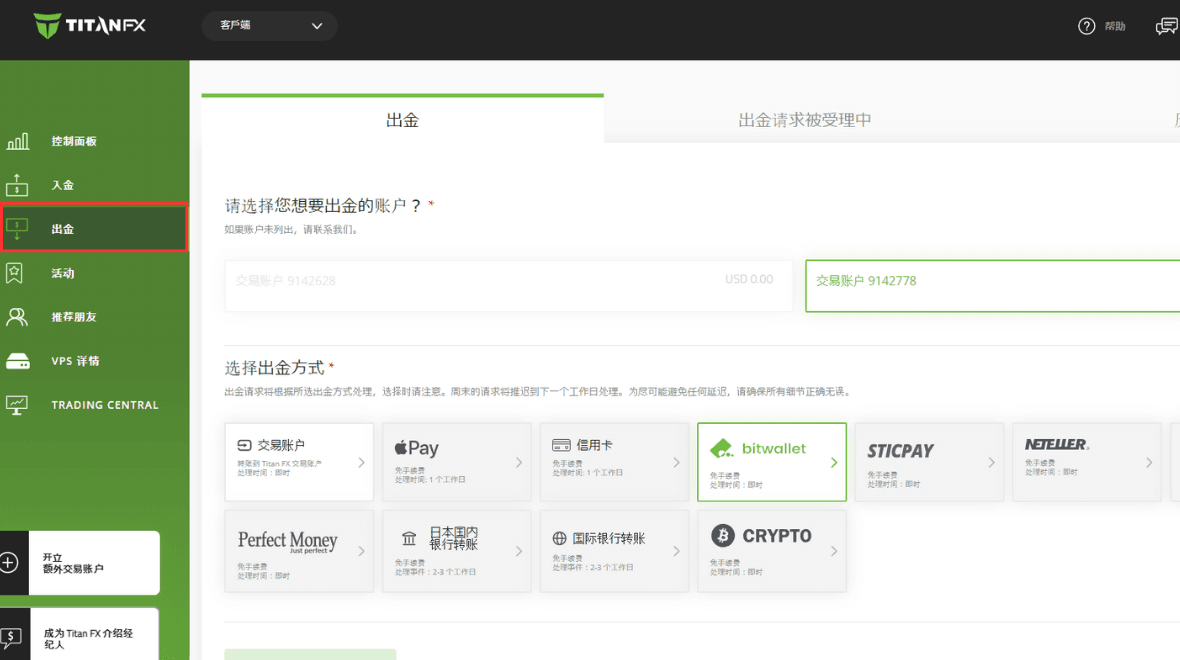Click the chevron on Apple Pay option
Image resolution: width=1180 pixels, height=660 pixels.
tap(519, 463)
